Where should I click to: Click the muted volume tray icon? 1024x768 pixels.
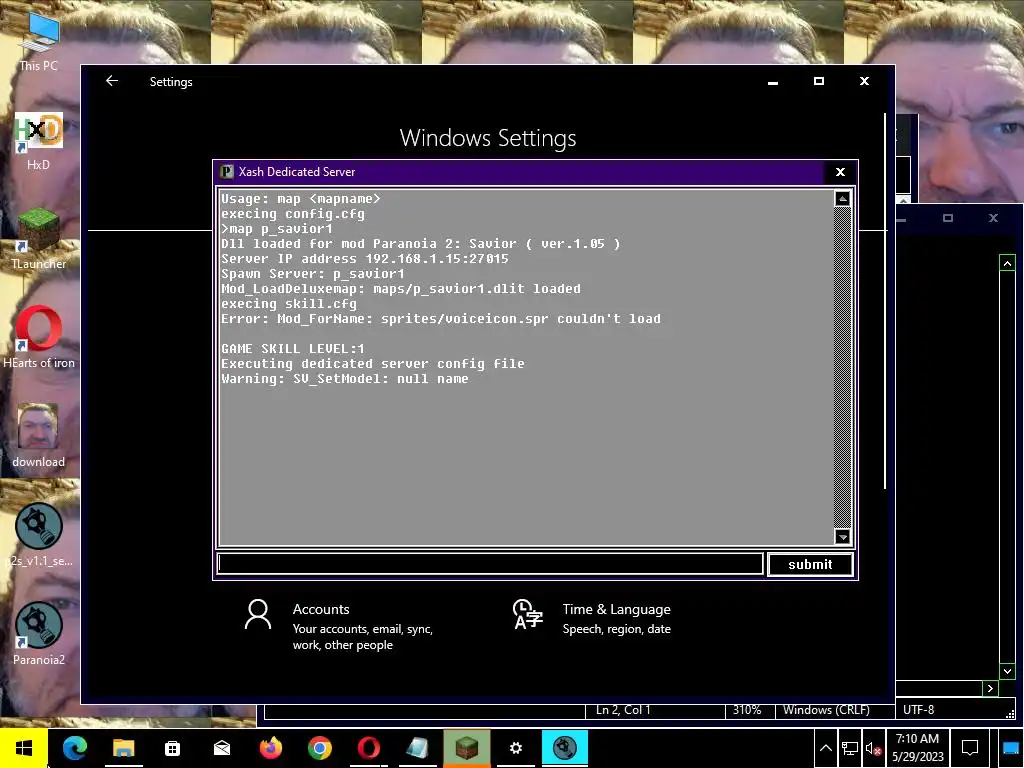click(873, 749)
